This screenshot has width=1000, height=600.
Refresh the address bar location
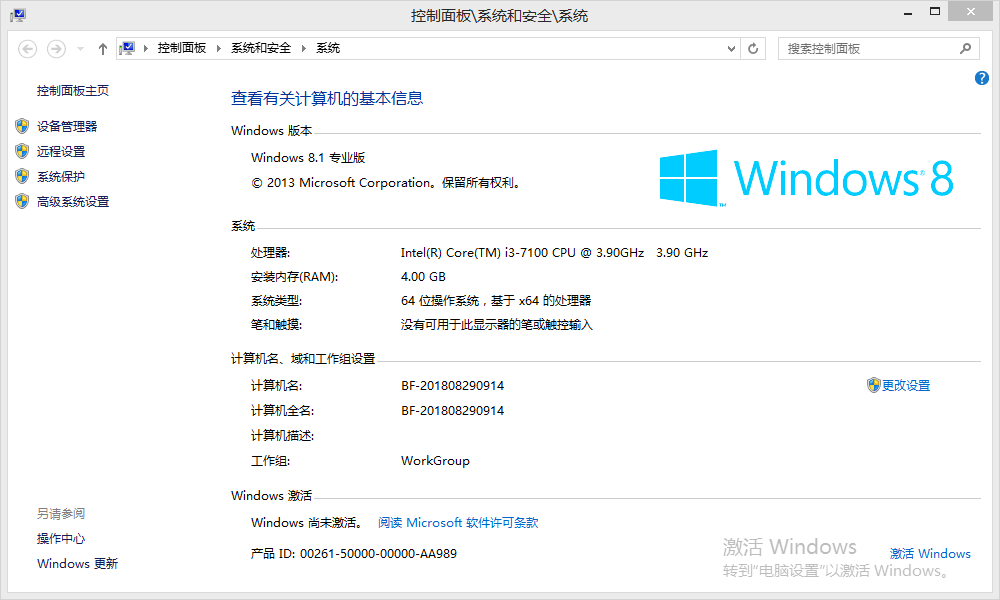[x=754, y=48]
